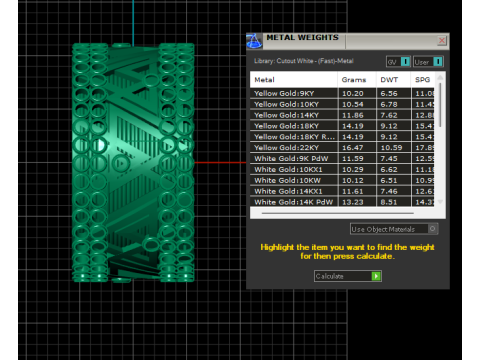Viewport: 480px width, 360px height.
Task: Select the White Gold:10KW row
Action: (342, 180)
